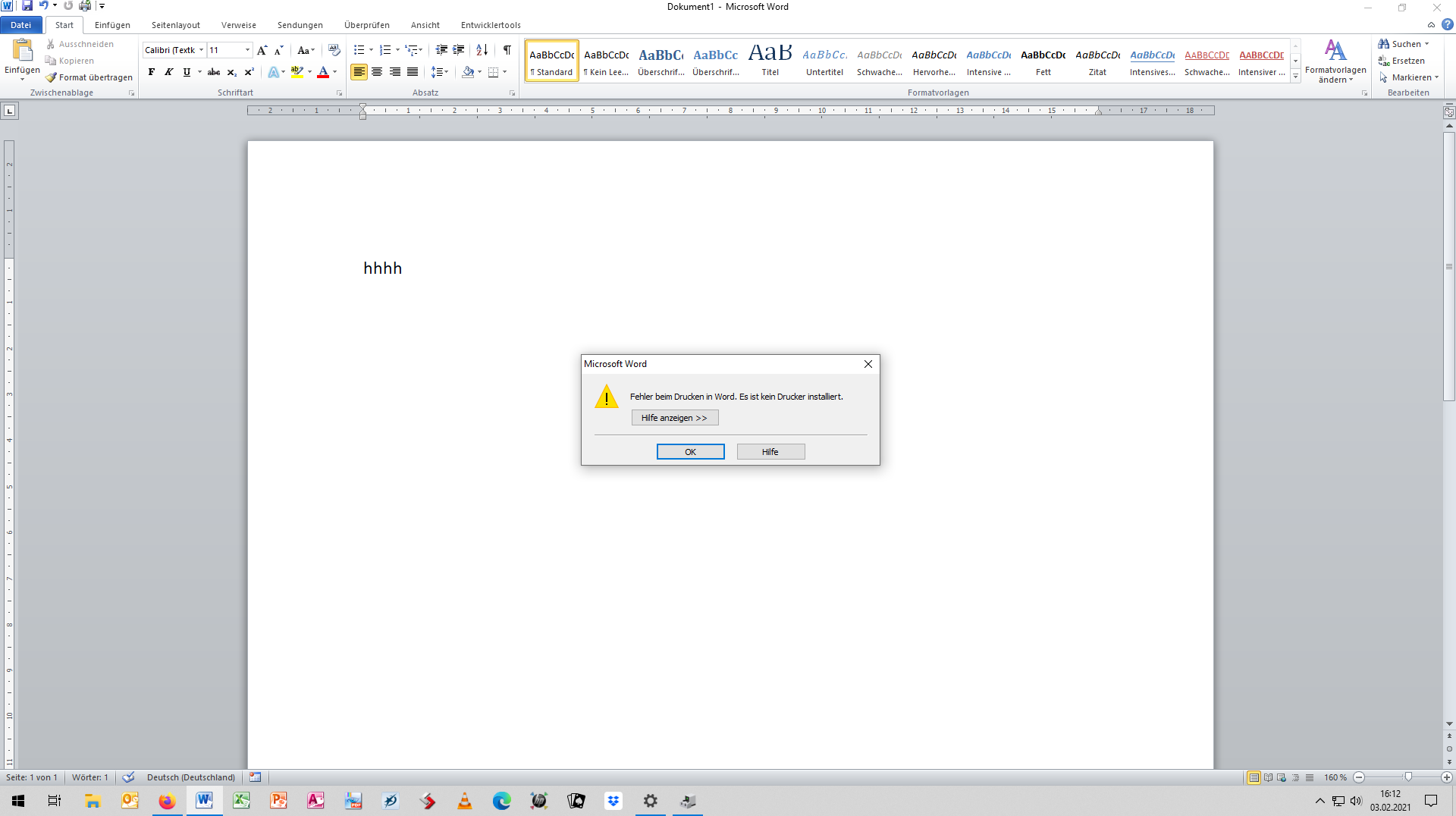Switch to the Entwicklertools tab

tap(491, 25)
